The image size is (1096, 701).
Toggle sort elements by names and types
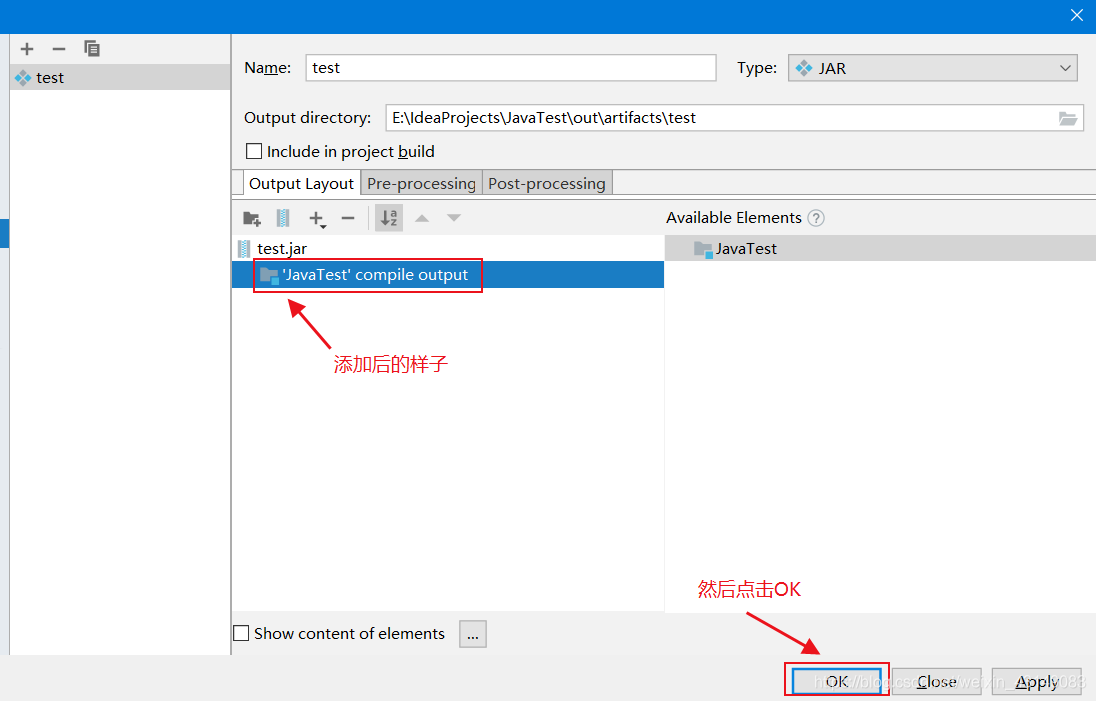coord(389,218)
